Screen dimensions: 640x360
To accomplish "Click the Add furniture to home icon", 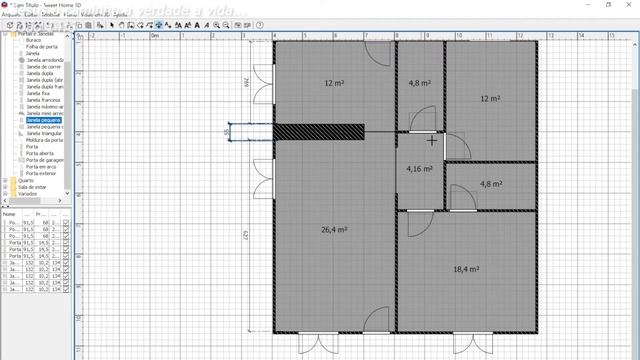I will click(100, 25).
